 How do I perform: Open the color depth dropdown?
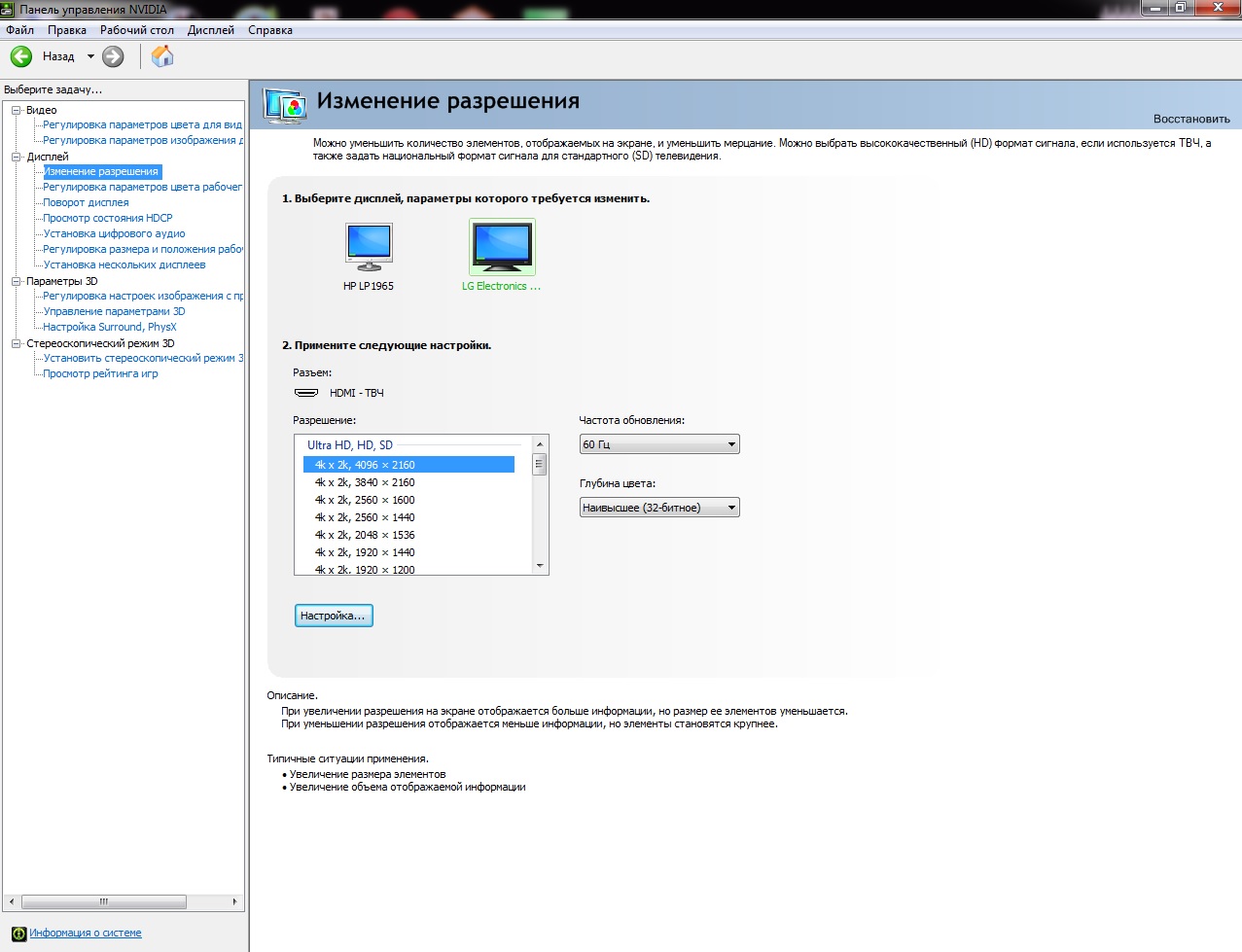tap(659, 508)
